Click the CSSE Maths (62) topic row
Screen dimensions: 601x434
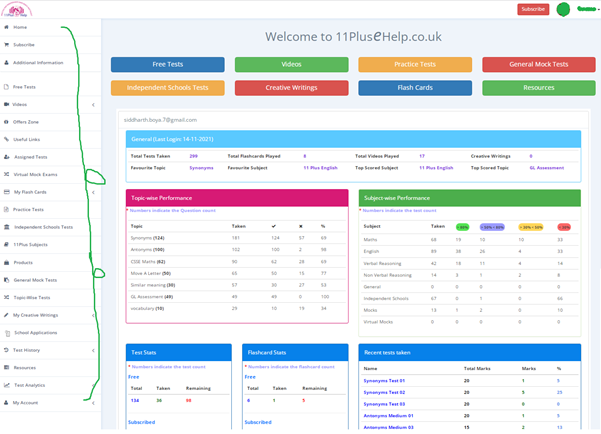(237, 262)
